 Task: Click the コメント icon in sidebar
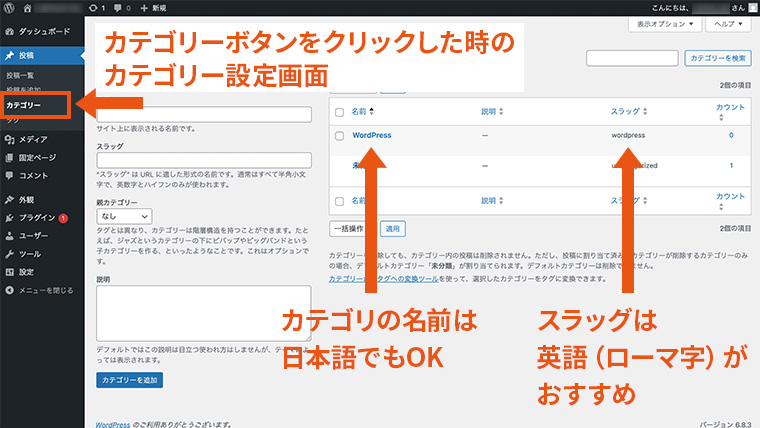[9, 175]
